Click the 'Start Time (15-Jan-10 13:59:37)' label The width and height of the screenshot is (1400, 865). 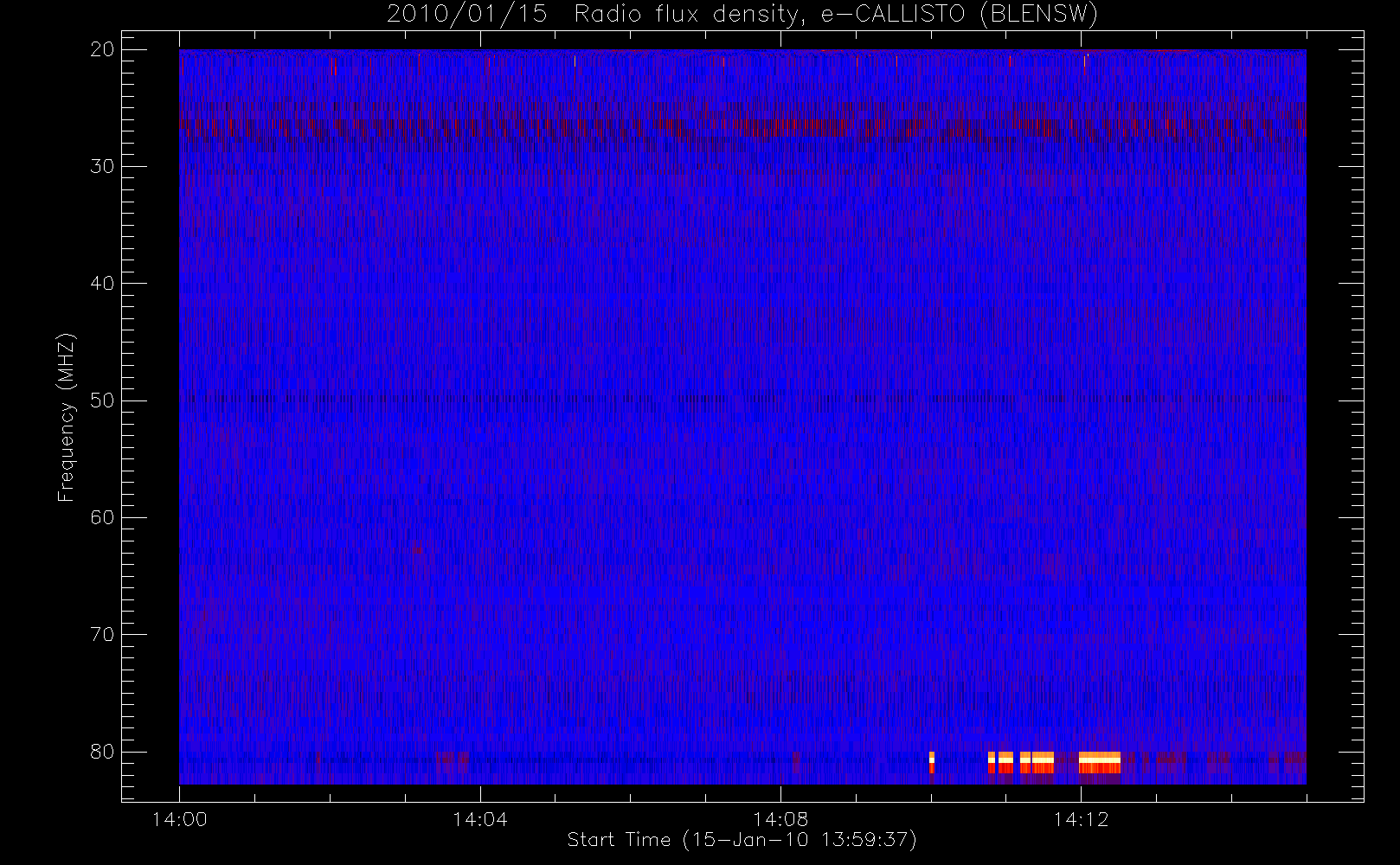(742, 840)
